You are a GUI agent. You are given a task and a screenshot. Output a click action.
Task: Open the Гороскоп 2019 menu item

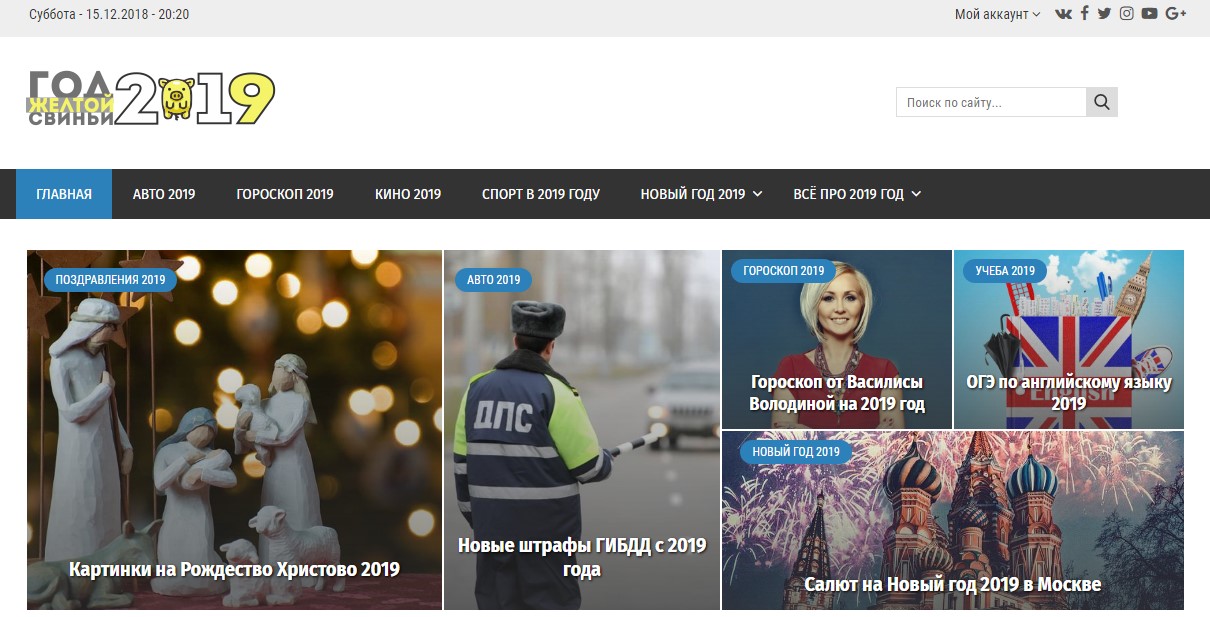coord(285,194)
